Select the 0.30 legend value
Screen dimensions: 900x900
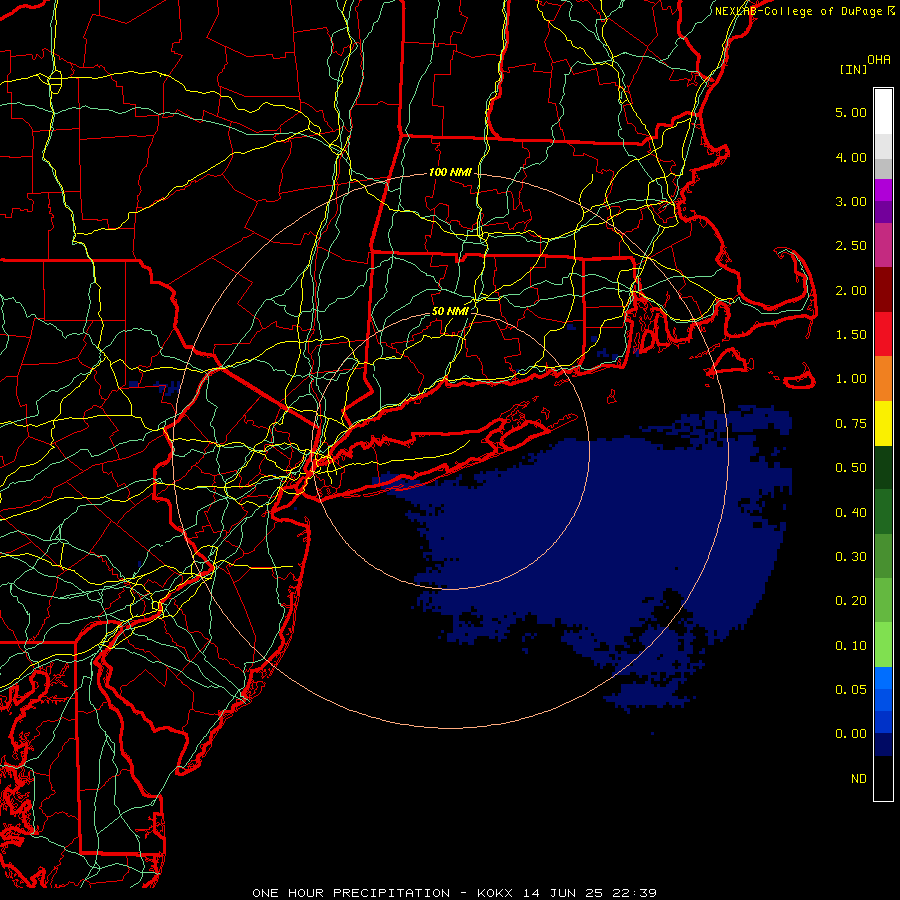pyautogui.click(x=851, y=557)
